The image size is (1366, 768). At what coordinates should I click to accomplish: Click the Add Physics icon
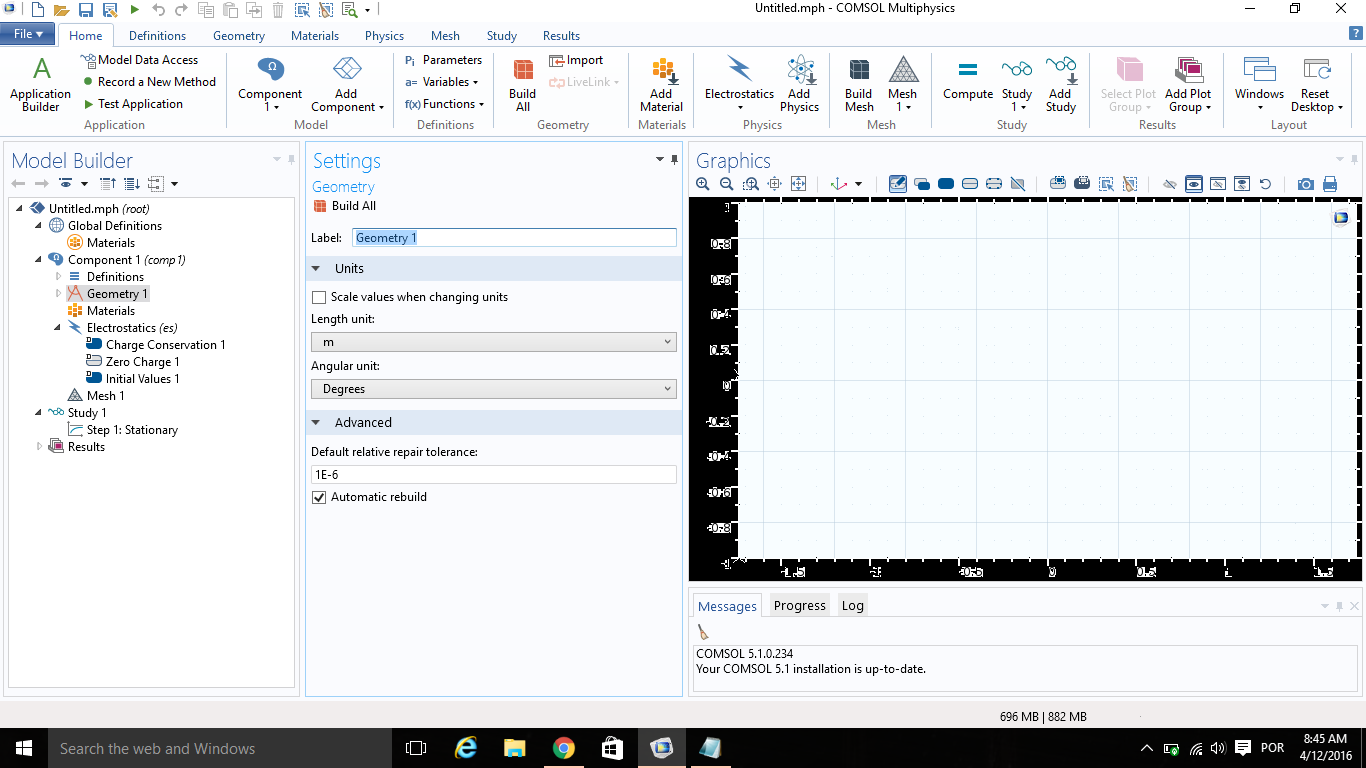pos(799,84)
